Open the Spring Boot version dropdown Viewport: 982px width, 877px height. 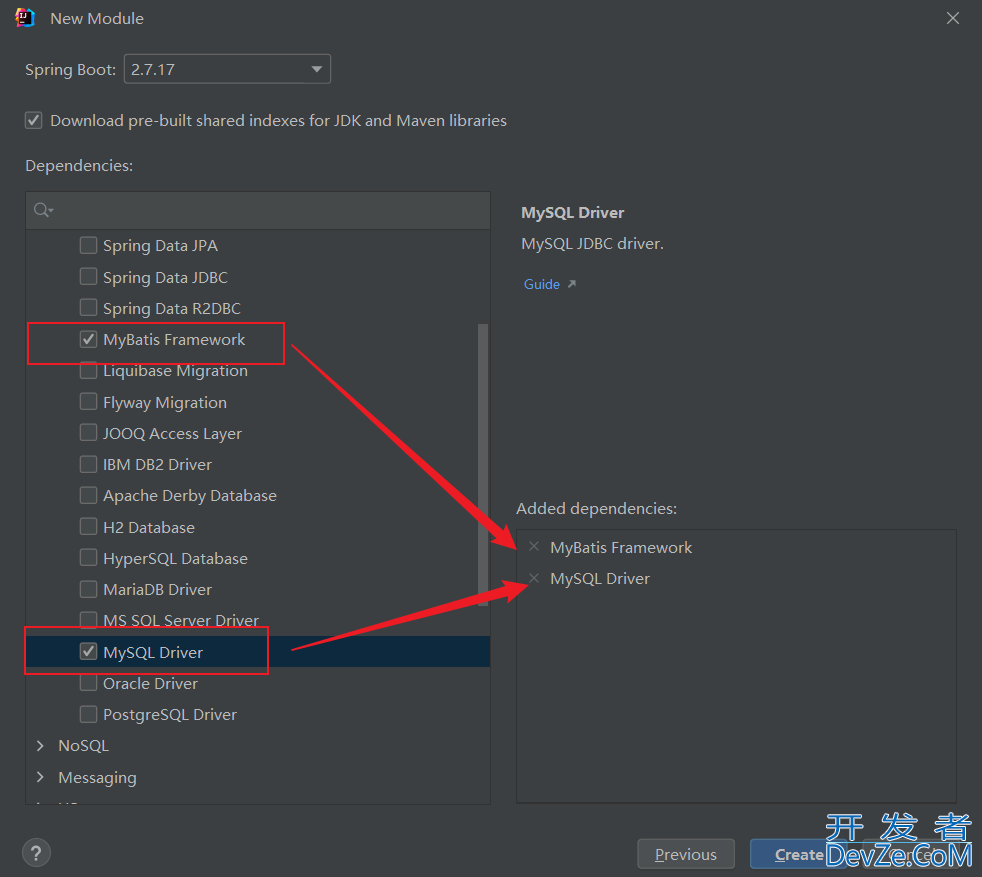point(227,69)
